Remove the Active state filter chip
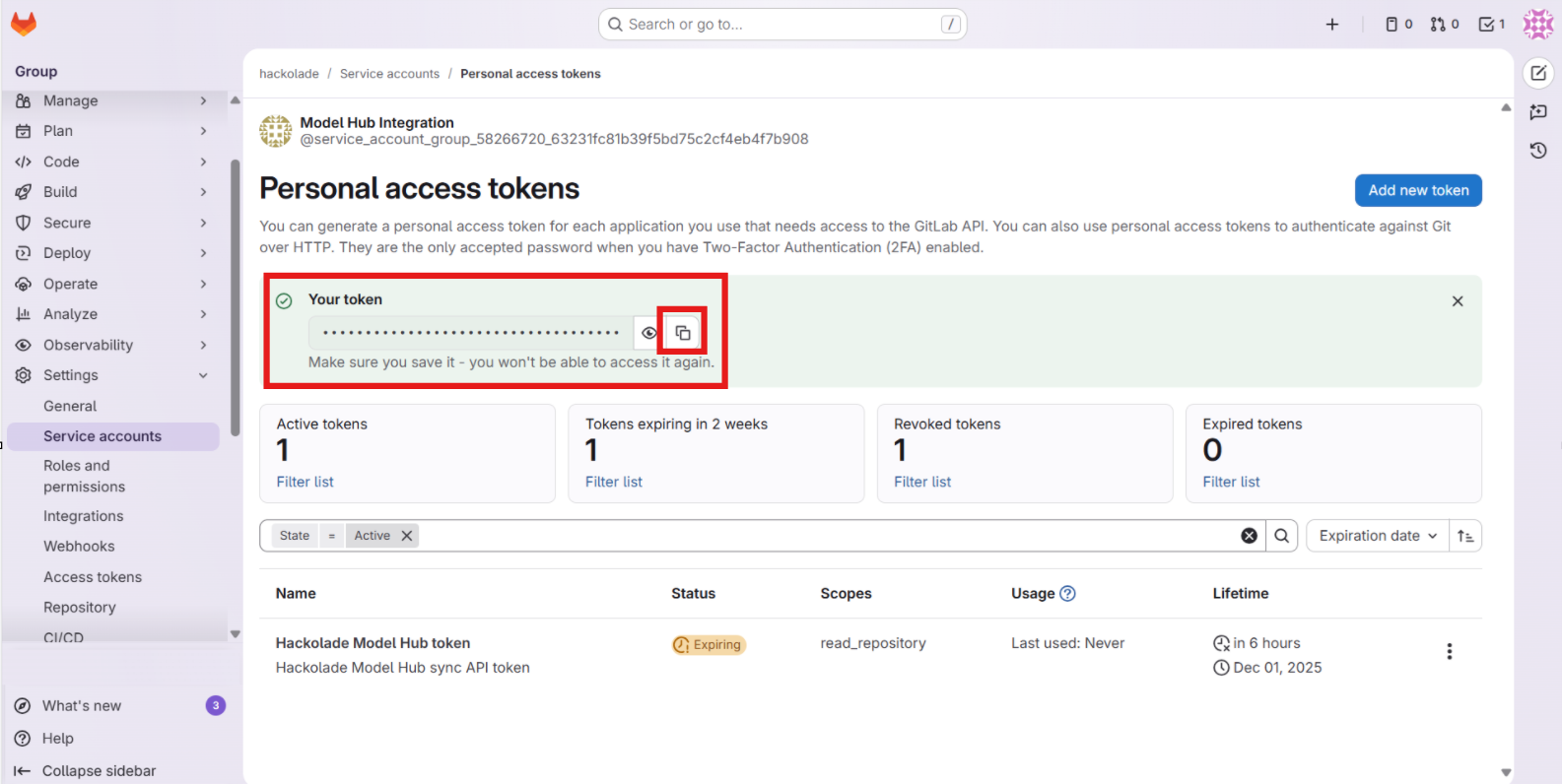1562x784 pixels. click(407, 536)
